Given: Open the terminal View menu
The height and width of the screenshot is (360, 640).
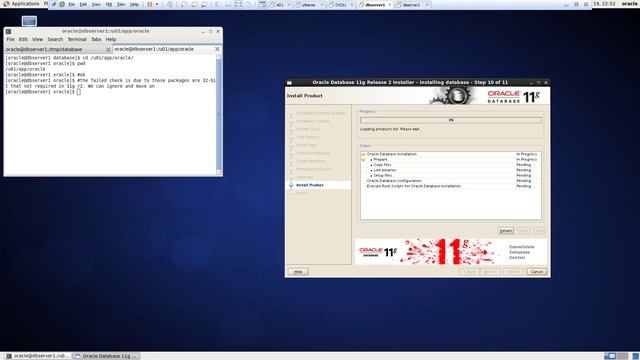Looking at the screenshot, I should click(x=38, y=40).
